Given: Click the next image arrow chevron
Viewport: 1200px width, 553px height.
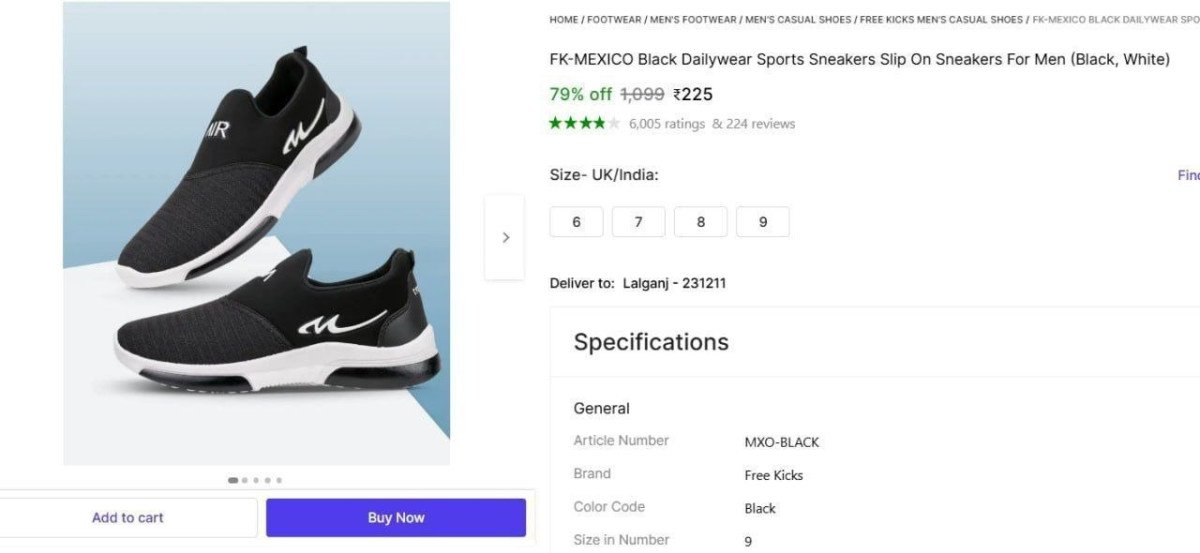Looking at the screenshot, I should pos(505,238).
